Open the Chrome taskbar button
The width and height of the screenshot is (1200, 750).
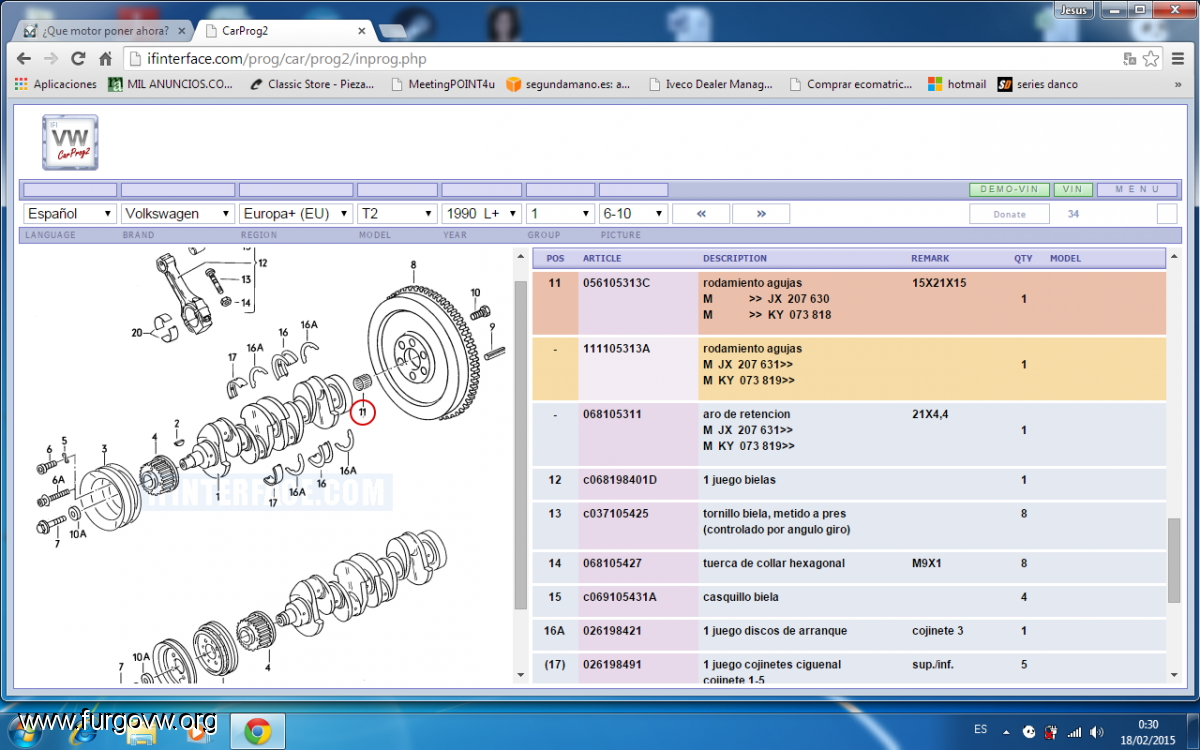click(x=257, y=732)
